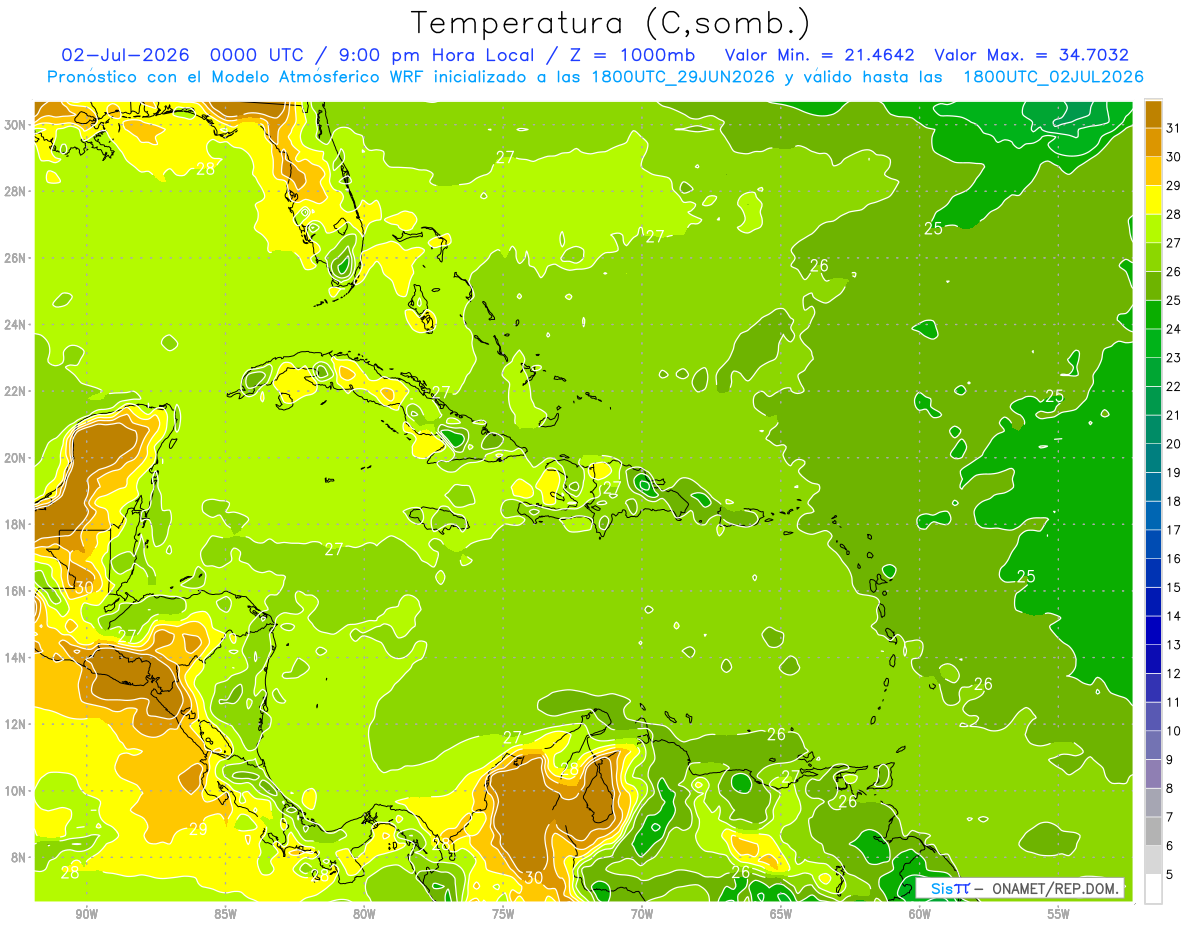Click the legend scale value 17
Viewport: 1200px width, 927px height.
point(1174,530)
